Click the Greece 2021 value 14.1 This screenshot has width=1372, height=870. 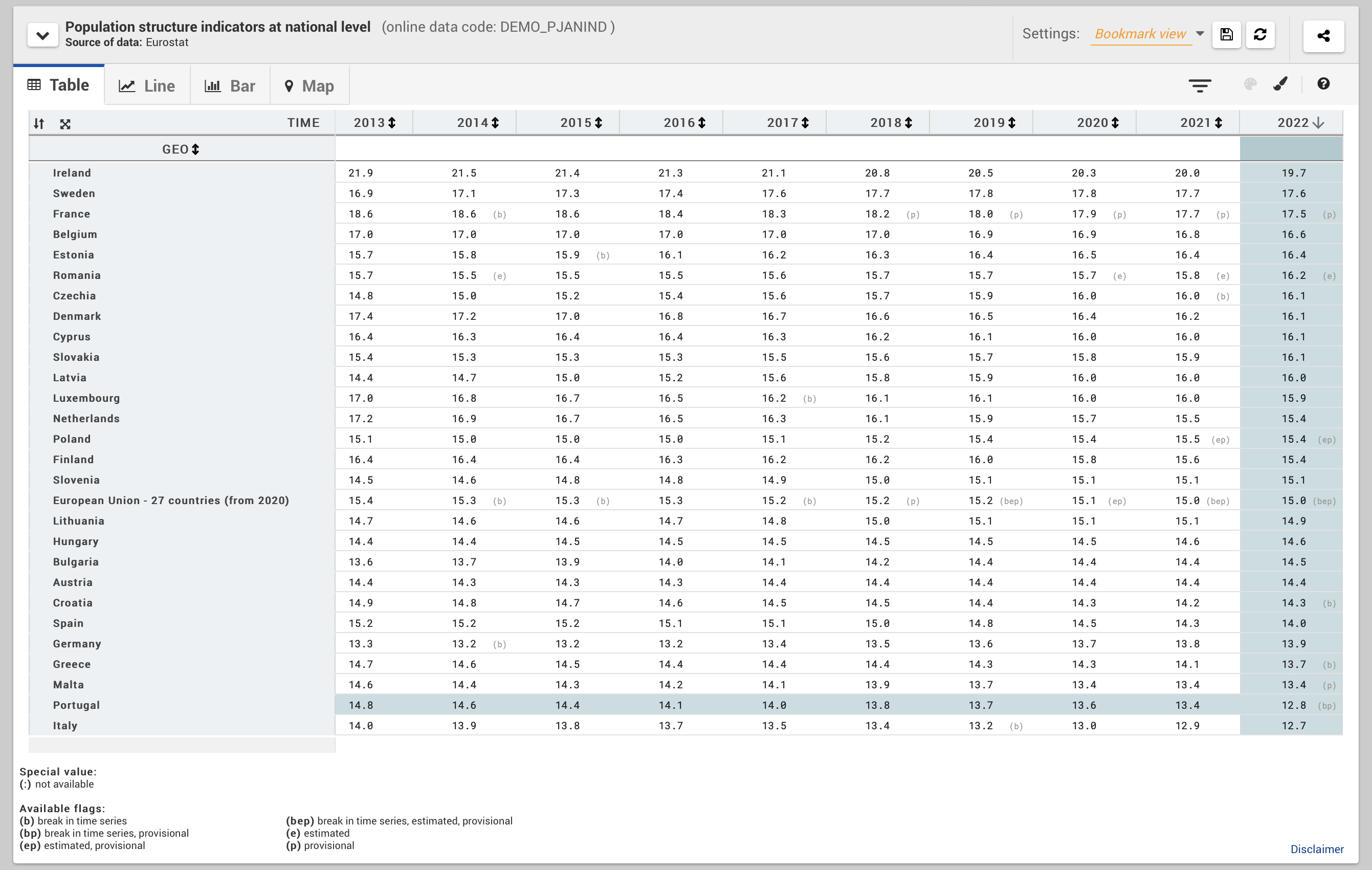(x=1187, y=664)
